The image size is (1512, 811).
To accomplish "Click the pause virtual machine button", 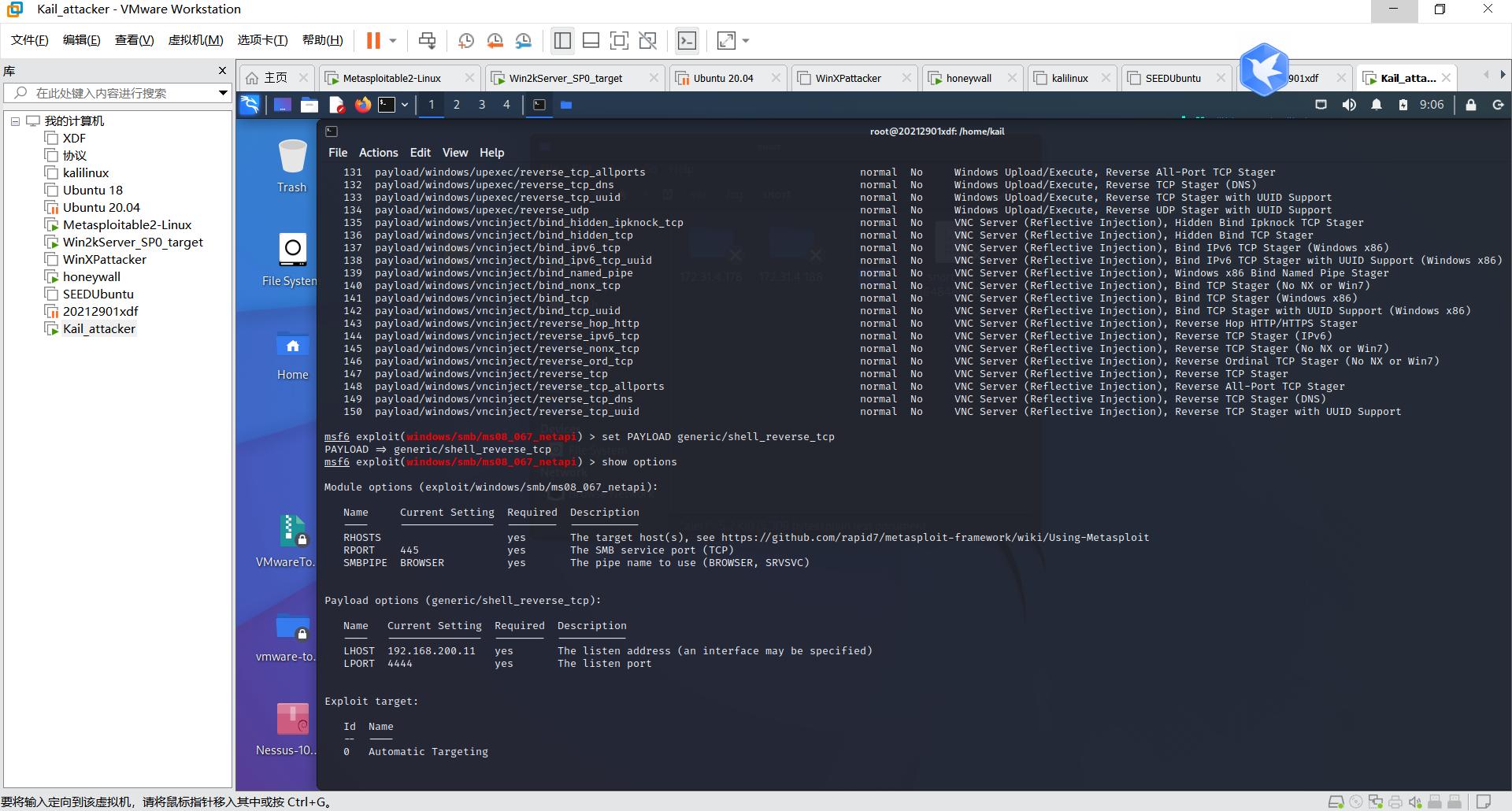I will point(373,40).
